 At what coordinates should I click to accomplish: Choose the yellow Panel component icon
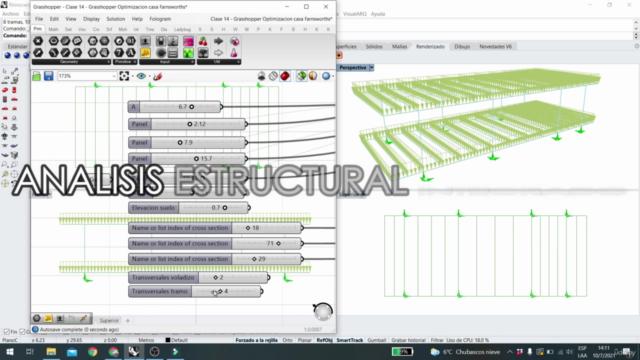[x=145, y=53]
